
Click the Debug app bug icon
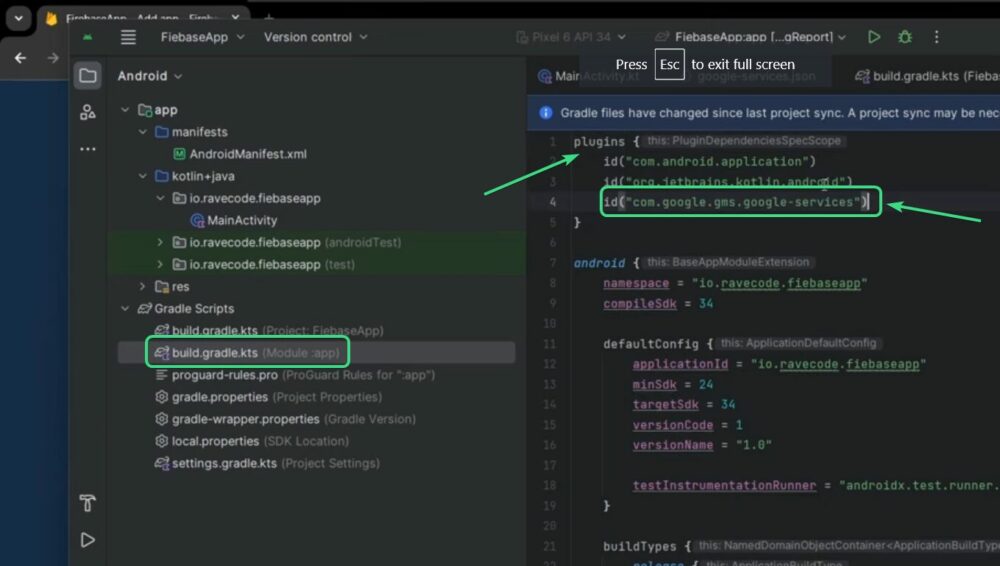click(905, 37)
